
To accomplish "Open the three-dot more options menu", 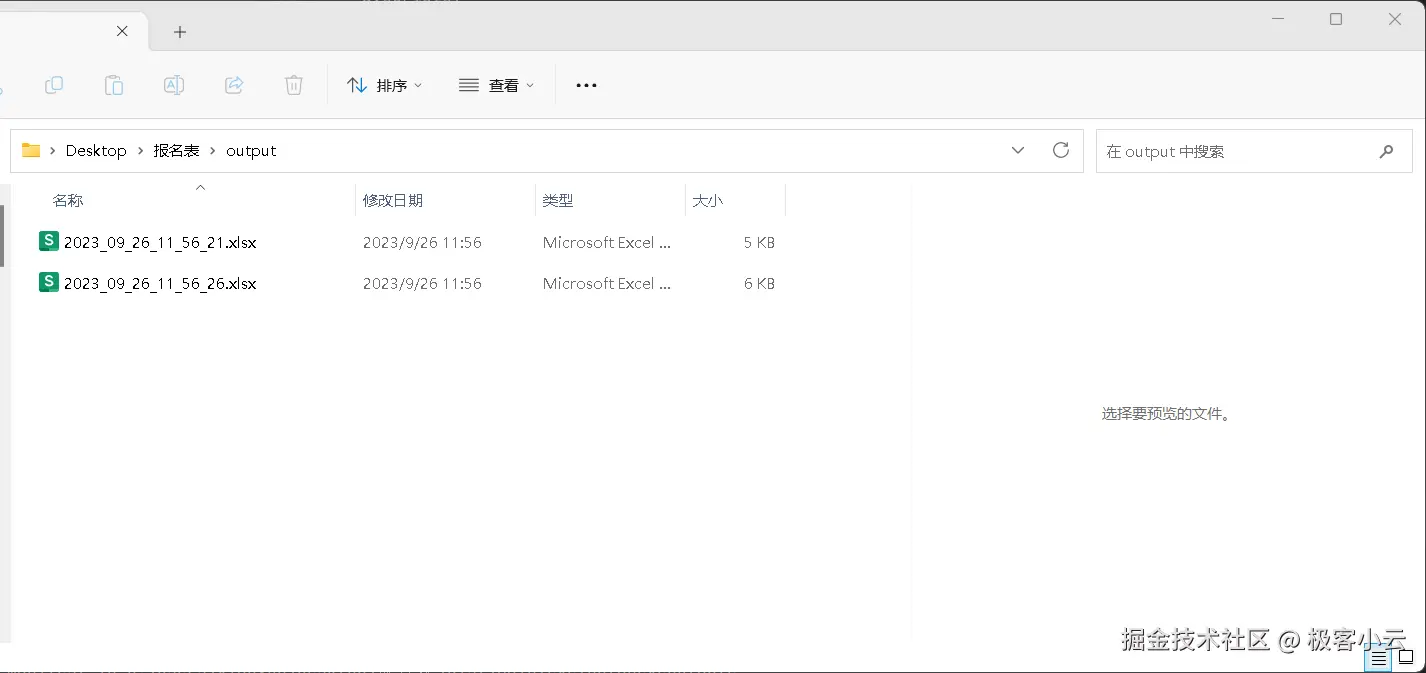I will (587, 85).
